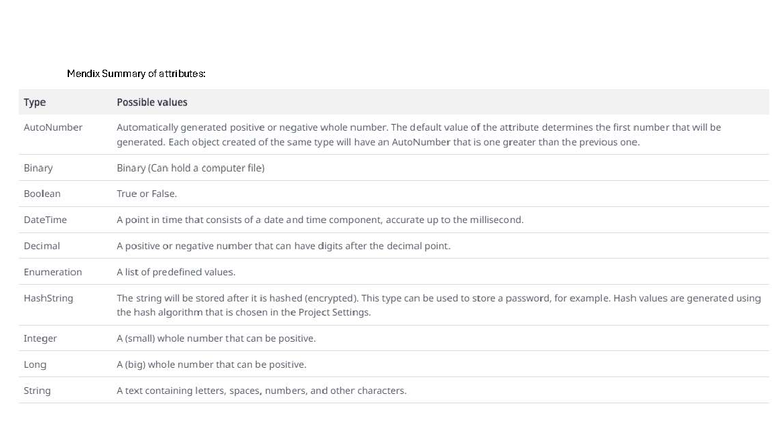
Task: Select the Decimal type cell
Action: pyautogui.click(x=42, y=246)
